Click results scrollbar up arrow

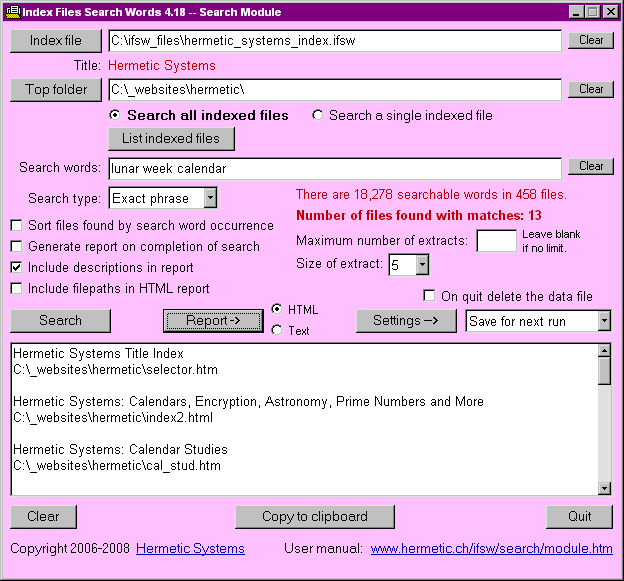(x=604, y=351)
